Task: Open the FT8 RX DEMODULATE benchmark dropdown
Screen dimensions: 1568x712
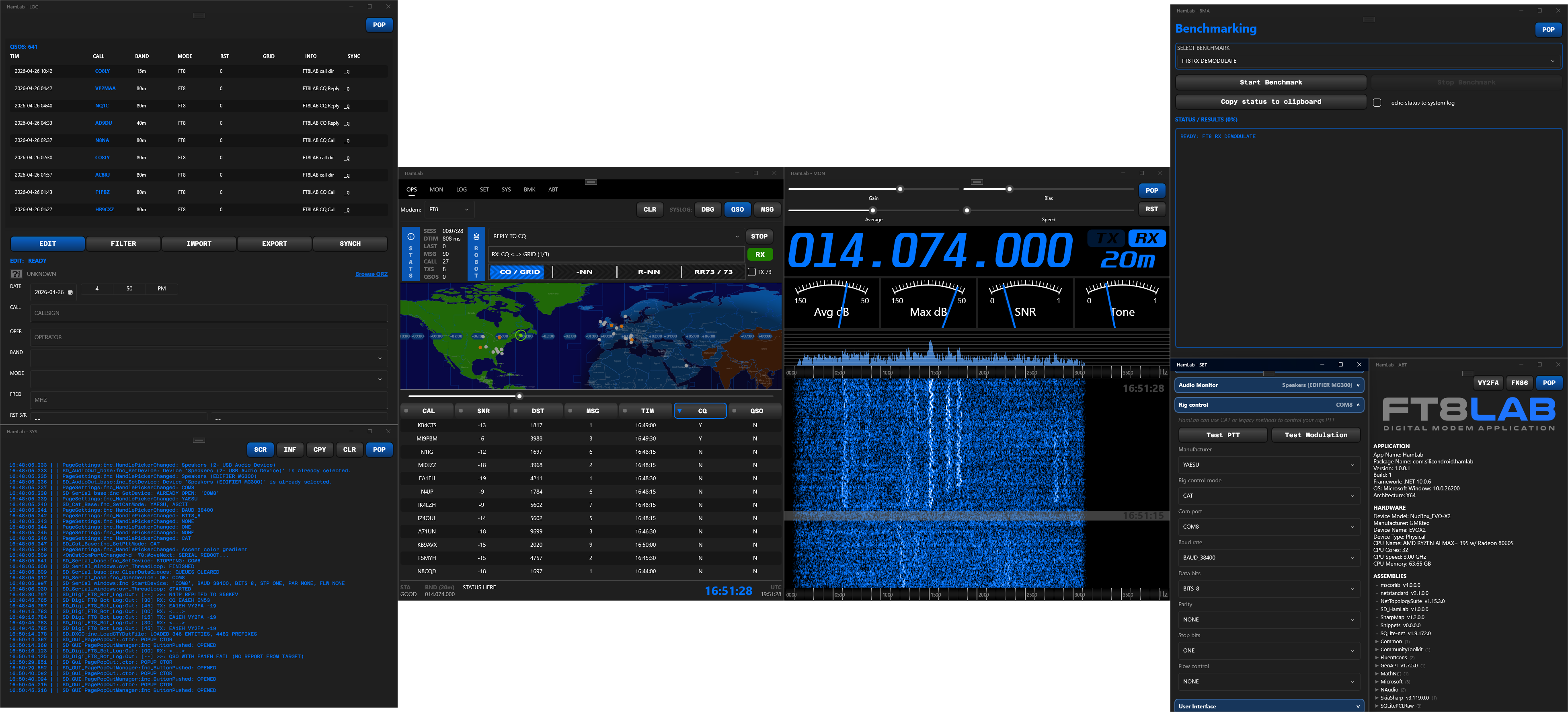Action: pos(1368,61)
